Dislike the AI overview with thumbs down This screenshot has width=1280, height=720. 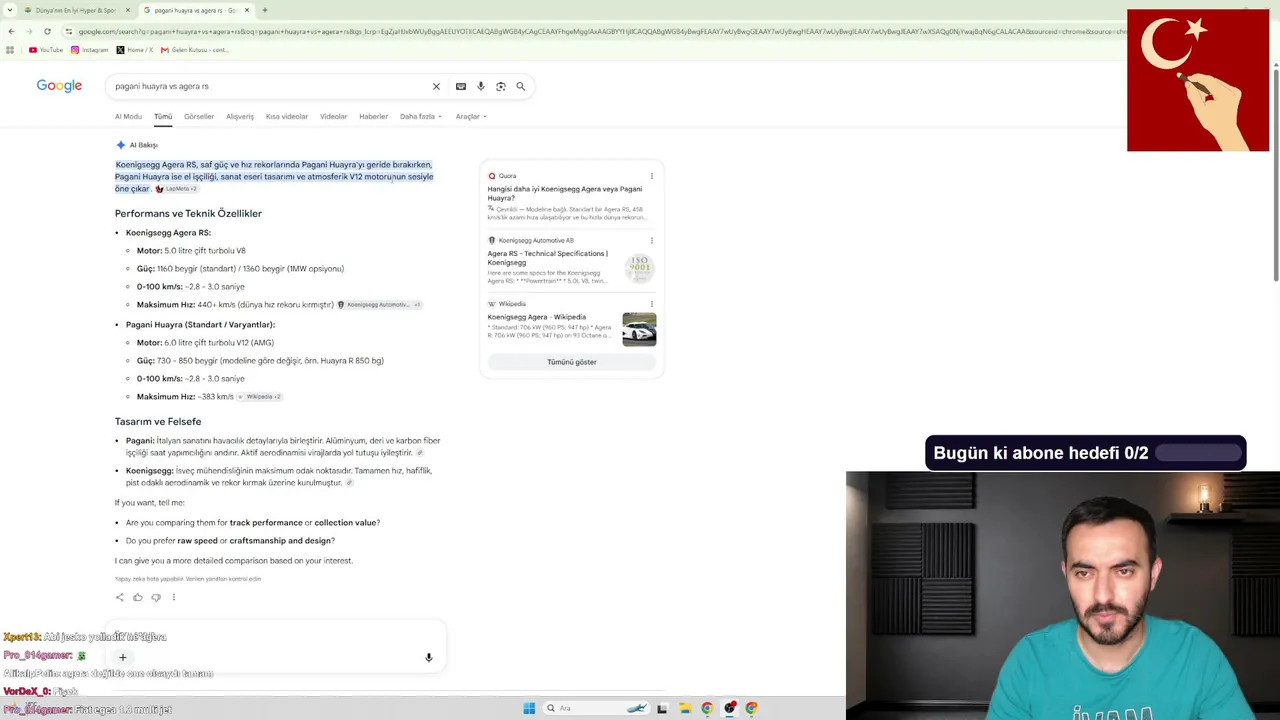[x=156, y=597]
